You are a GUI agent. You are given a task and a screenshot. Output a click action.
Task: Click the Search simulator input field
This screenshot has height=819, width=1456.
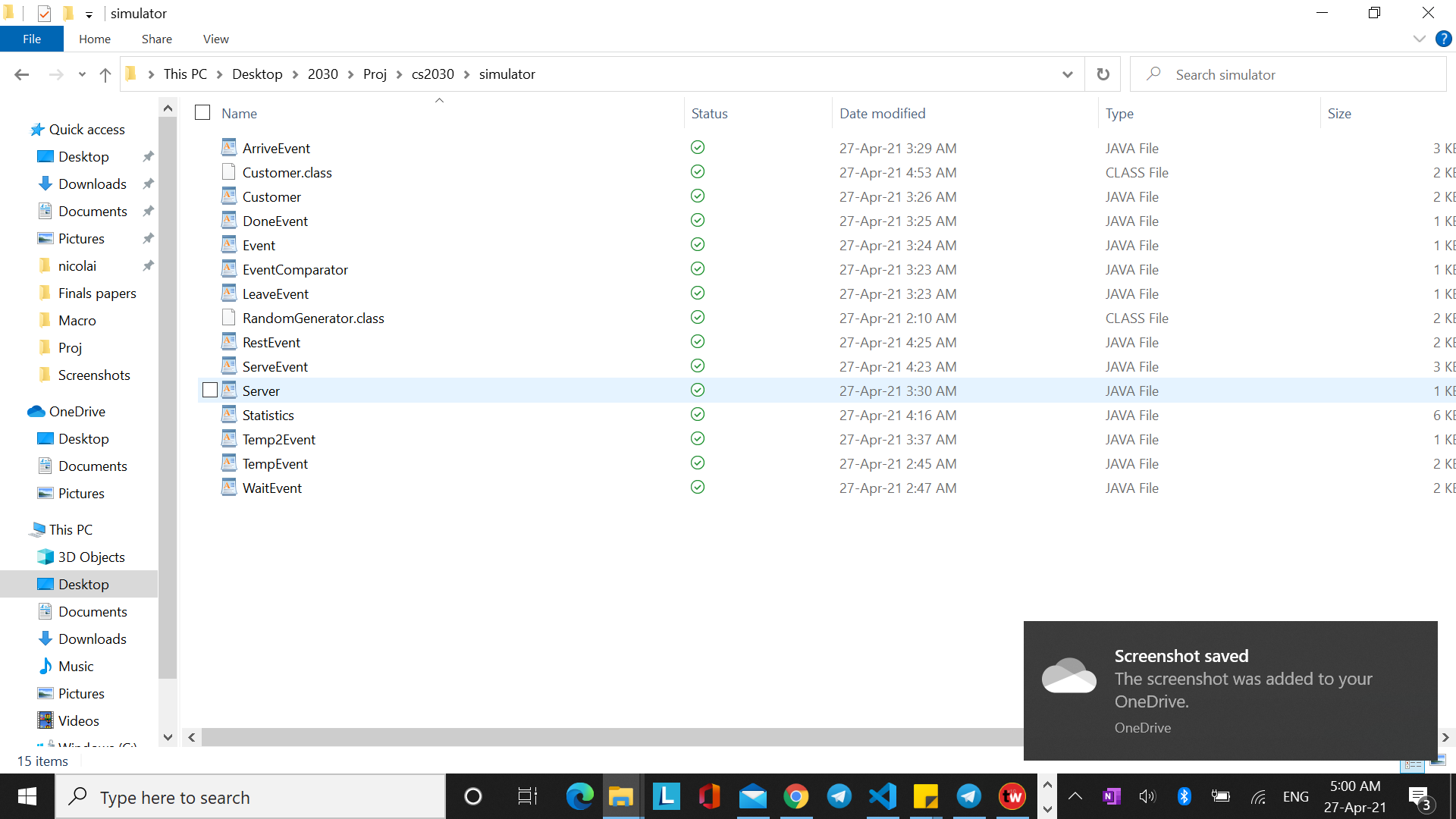point(1289,74)
